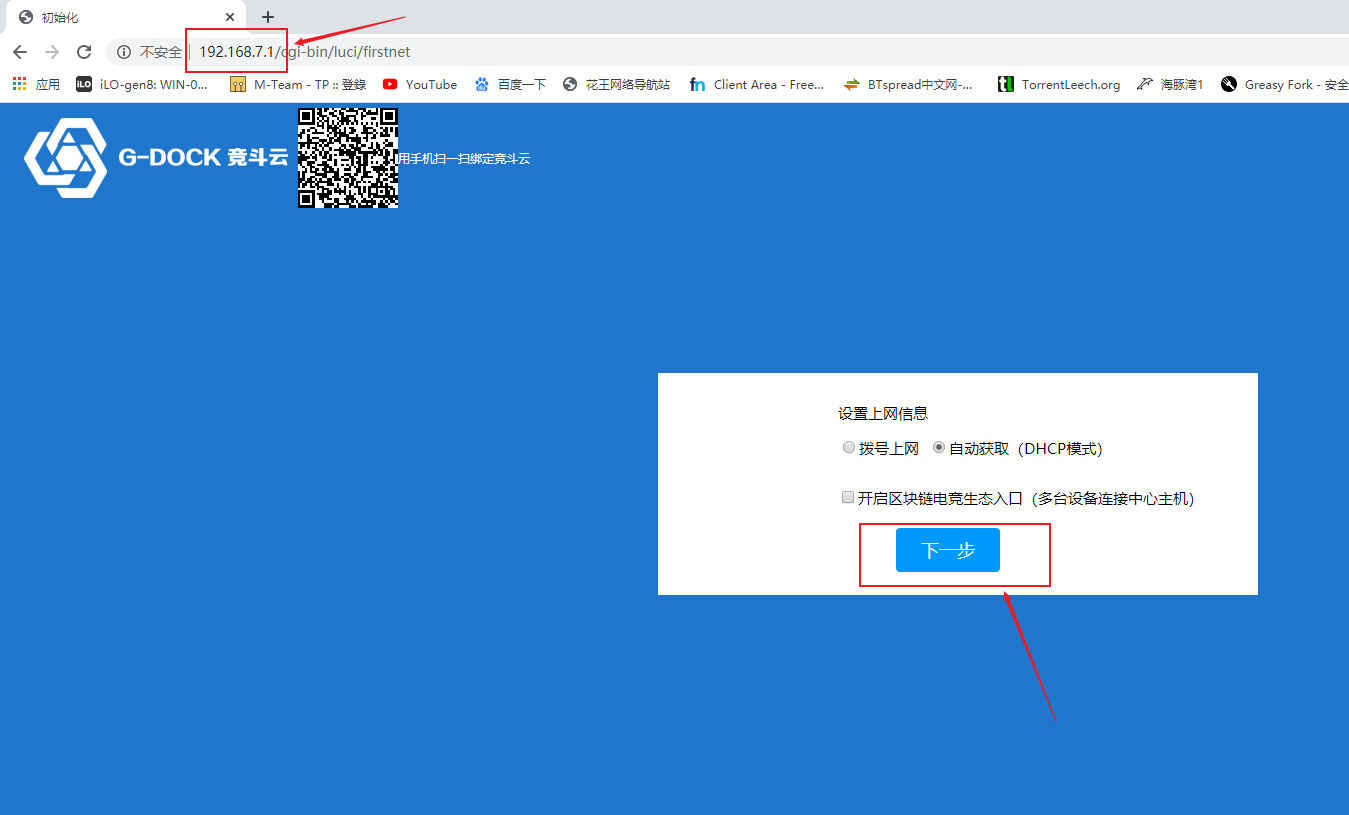
Task: Open the Client Area bookmark
Action: (x=758, y=85)
